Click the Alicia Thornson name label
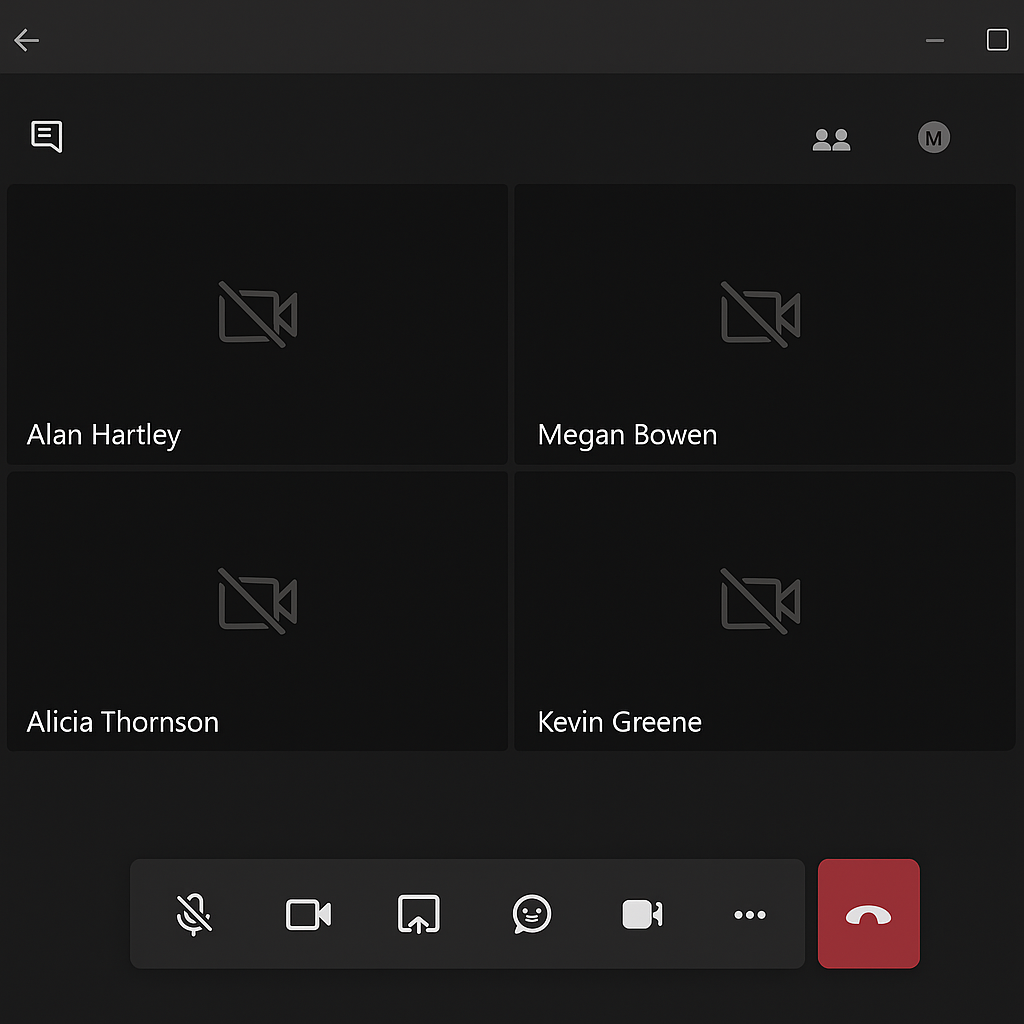1024x1024 pixels. [x=122, y=722]
